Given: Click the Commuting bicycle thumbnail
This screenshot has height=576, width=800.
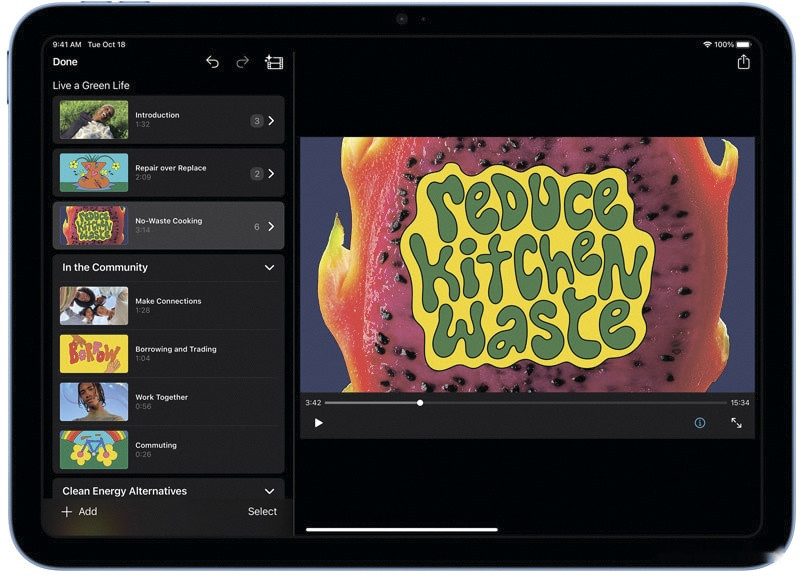Looking at the screenshot, I should click(x=94, y=450).
